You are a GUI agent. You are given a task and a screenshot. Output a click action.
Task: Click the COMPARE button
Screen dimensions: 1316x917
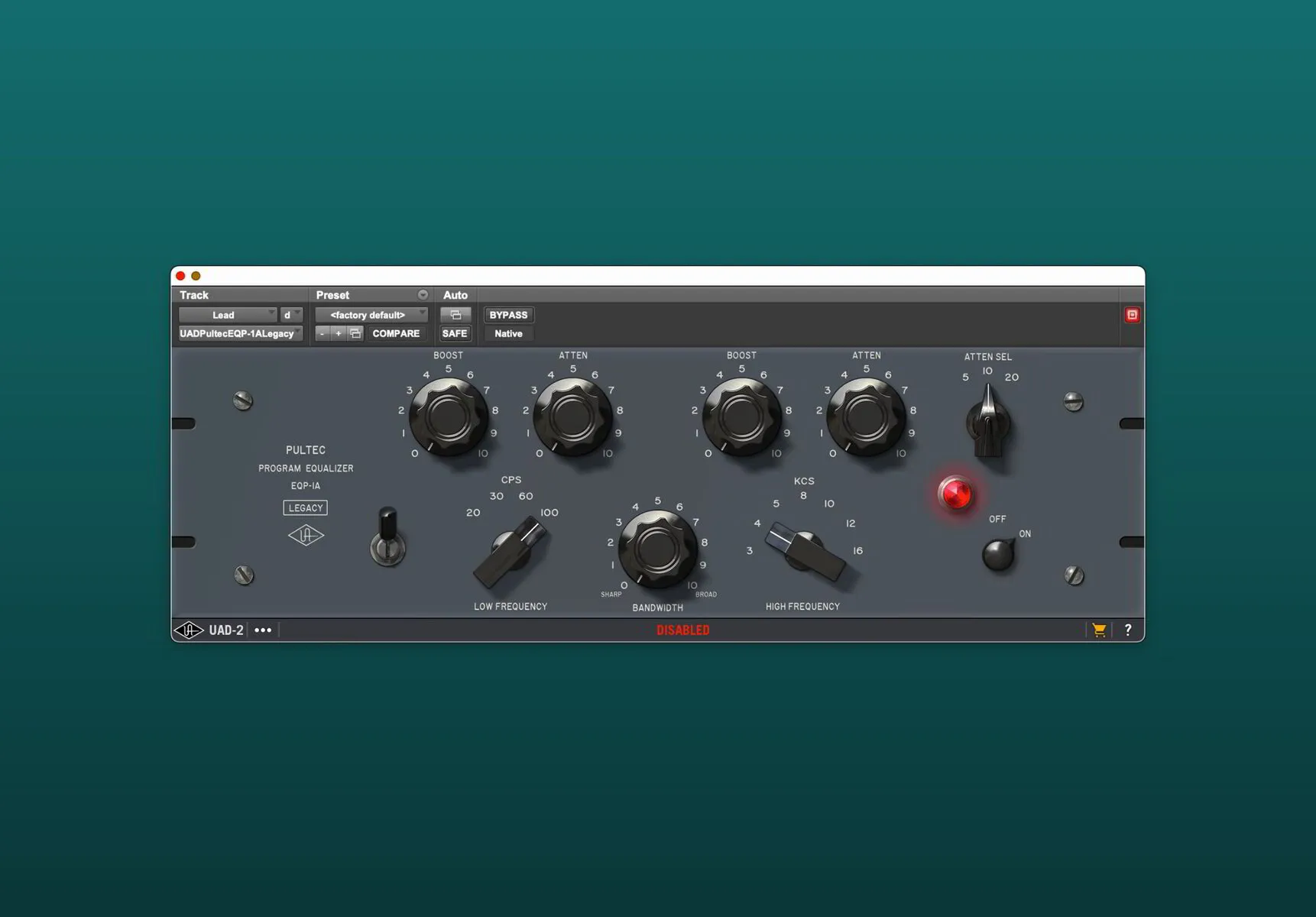396,333
